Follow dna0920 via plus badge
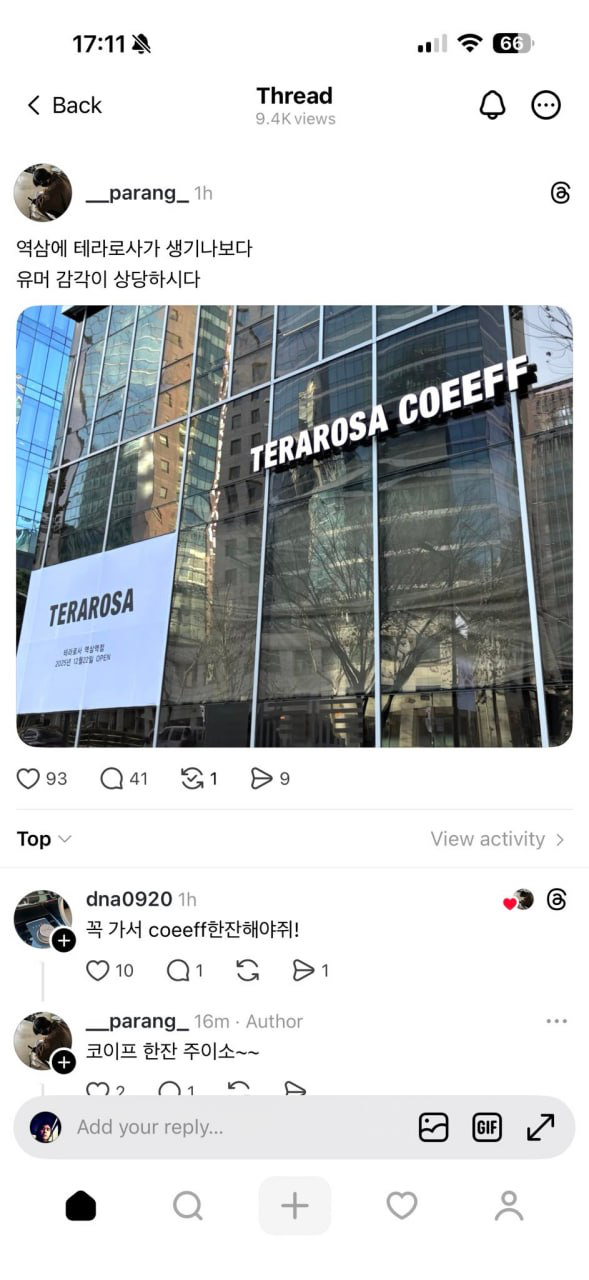Screen dimensions: 589x1280 click(x=64, y=940)
